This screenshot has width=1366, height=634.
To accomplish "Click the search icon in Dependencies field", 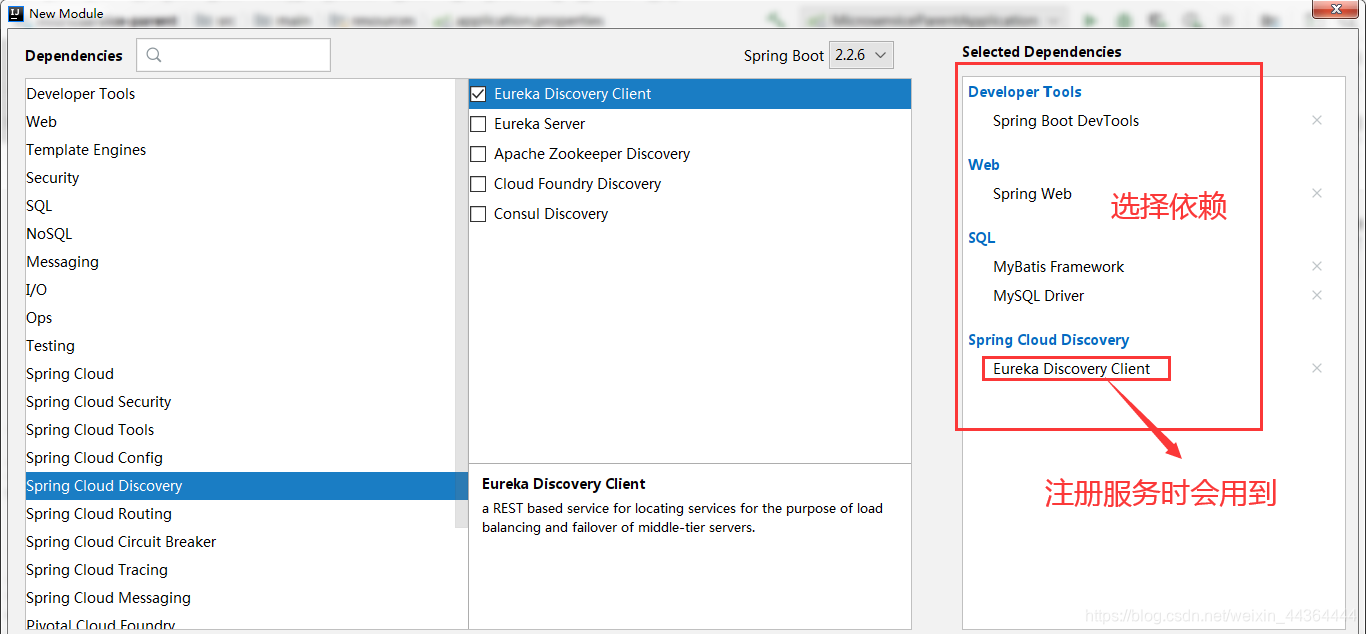I will 154,55.
